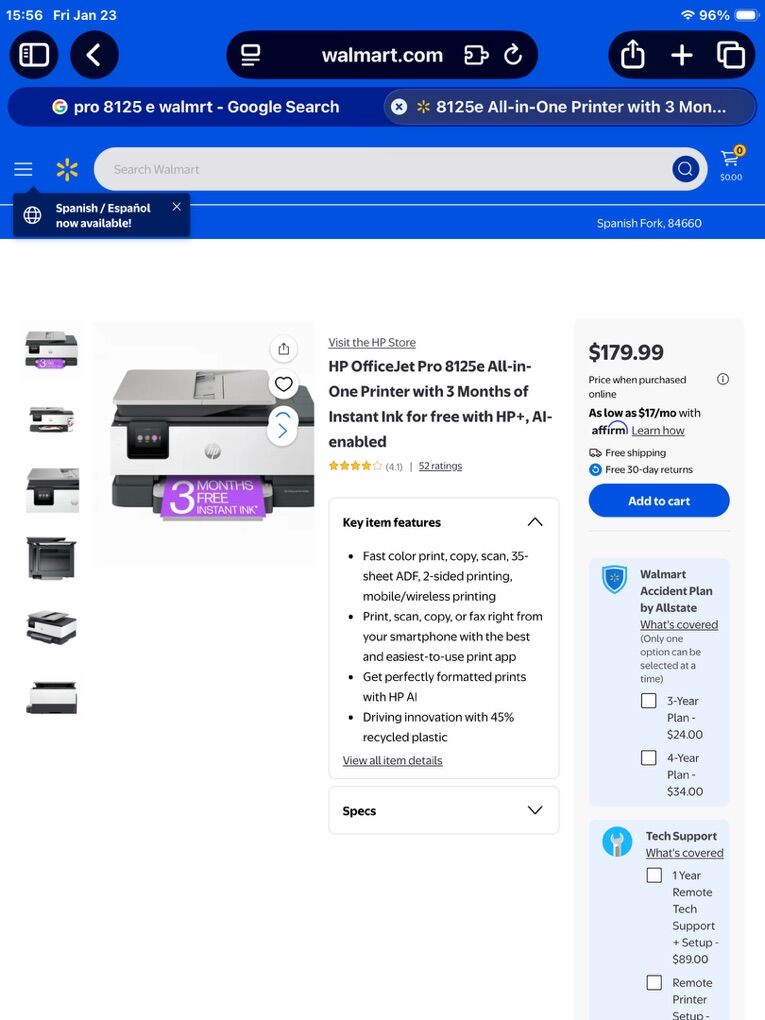Screen dimensions: 765x1020
Task: Tap the browser back arrow
Action: 94,55
